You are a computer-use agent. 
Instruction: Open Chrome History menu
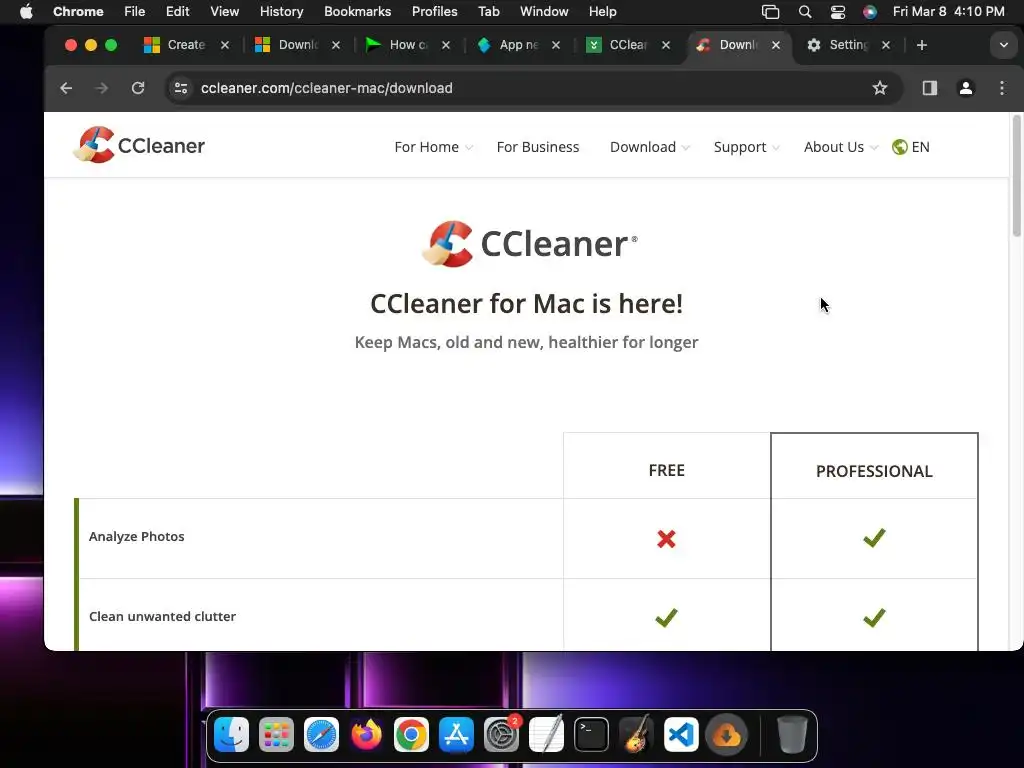point(281,12)
